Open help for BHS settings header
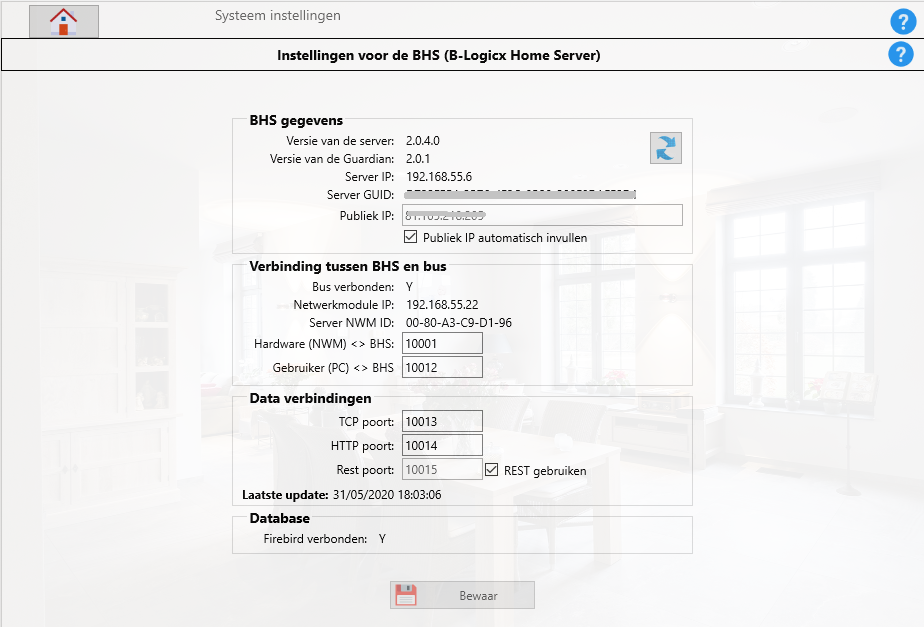924x627 pixels. pos(900,55)
